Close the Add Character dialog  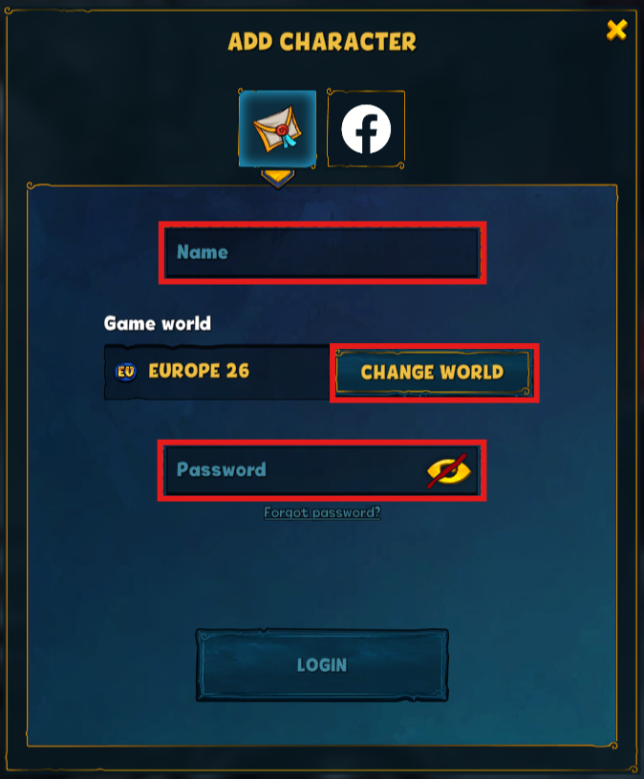point(617,30)
